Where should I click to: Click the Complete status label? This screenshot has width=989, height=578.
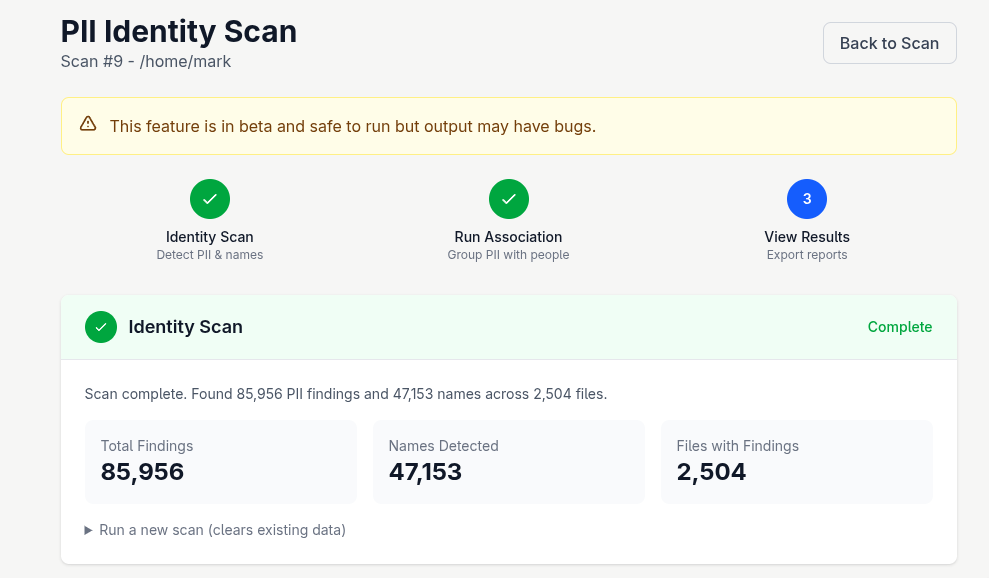pos(899,327)
